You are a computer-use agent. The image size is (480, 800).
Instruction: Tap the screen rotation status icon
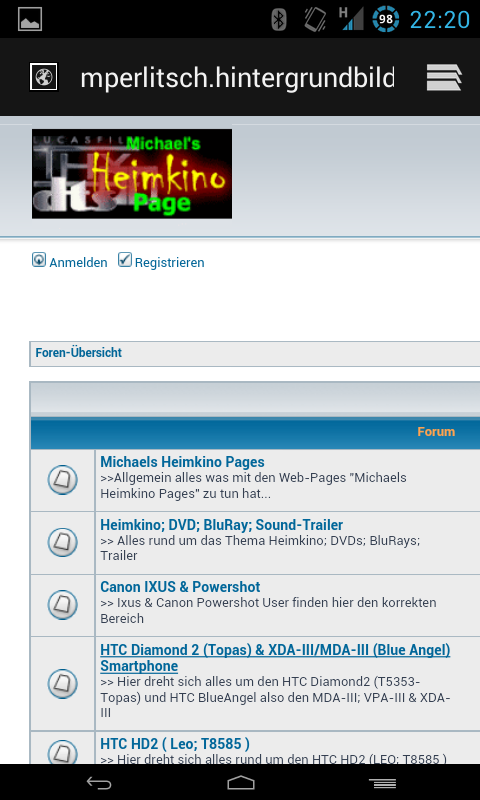[x=315, y=19]
